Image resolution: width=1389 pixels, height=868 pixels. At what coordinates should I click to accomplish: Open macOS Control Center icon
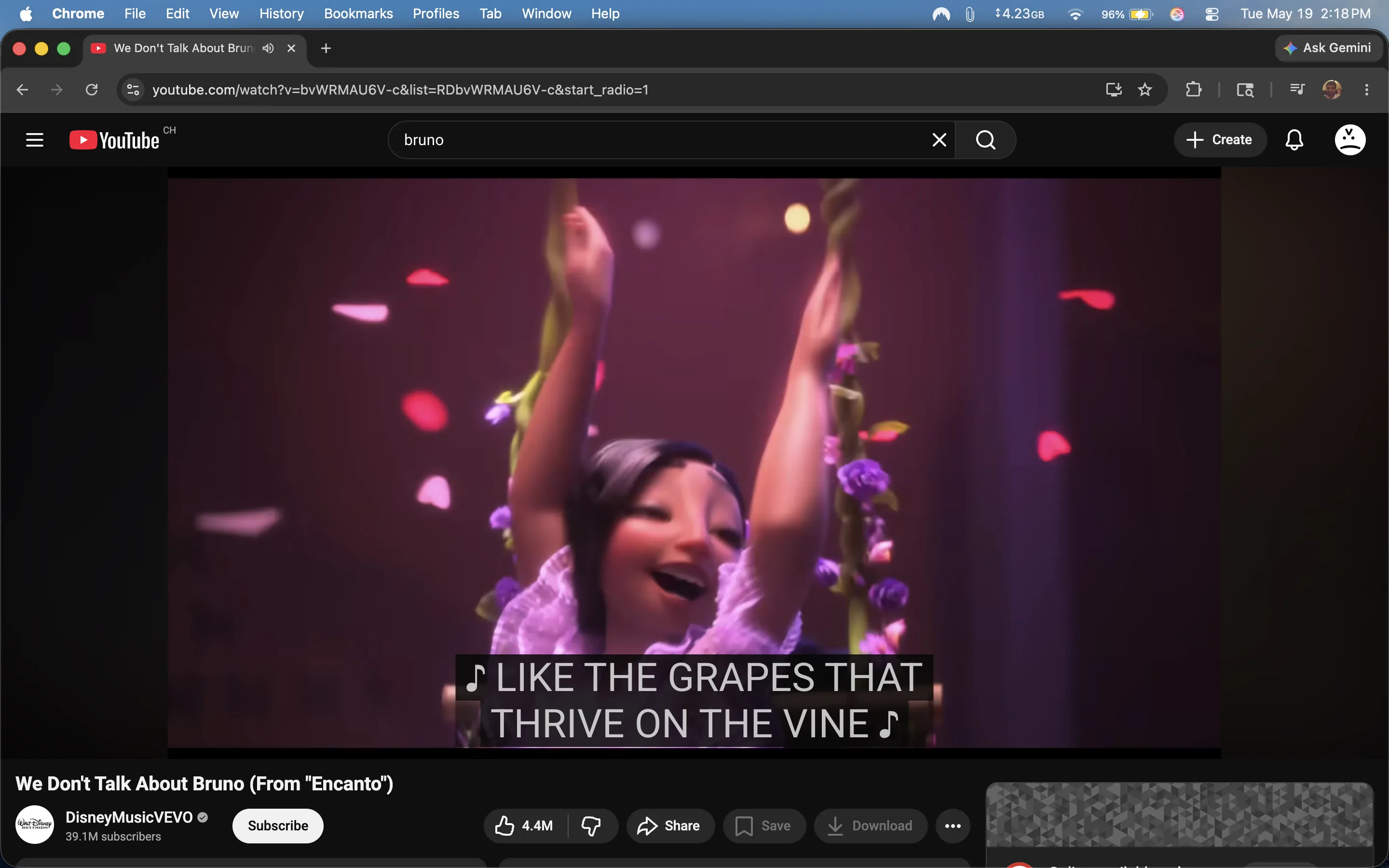pyautogui.click(x=1212, y=14)
